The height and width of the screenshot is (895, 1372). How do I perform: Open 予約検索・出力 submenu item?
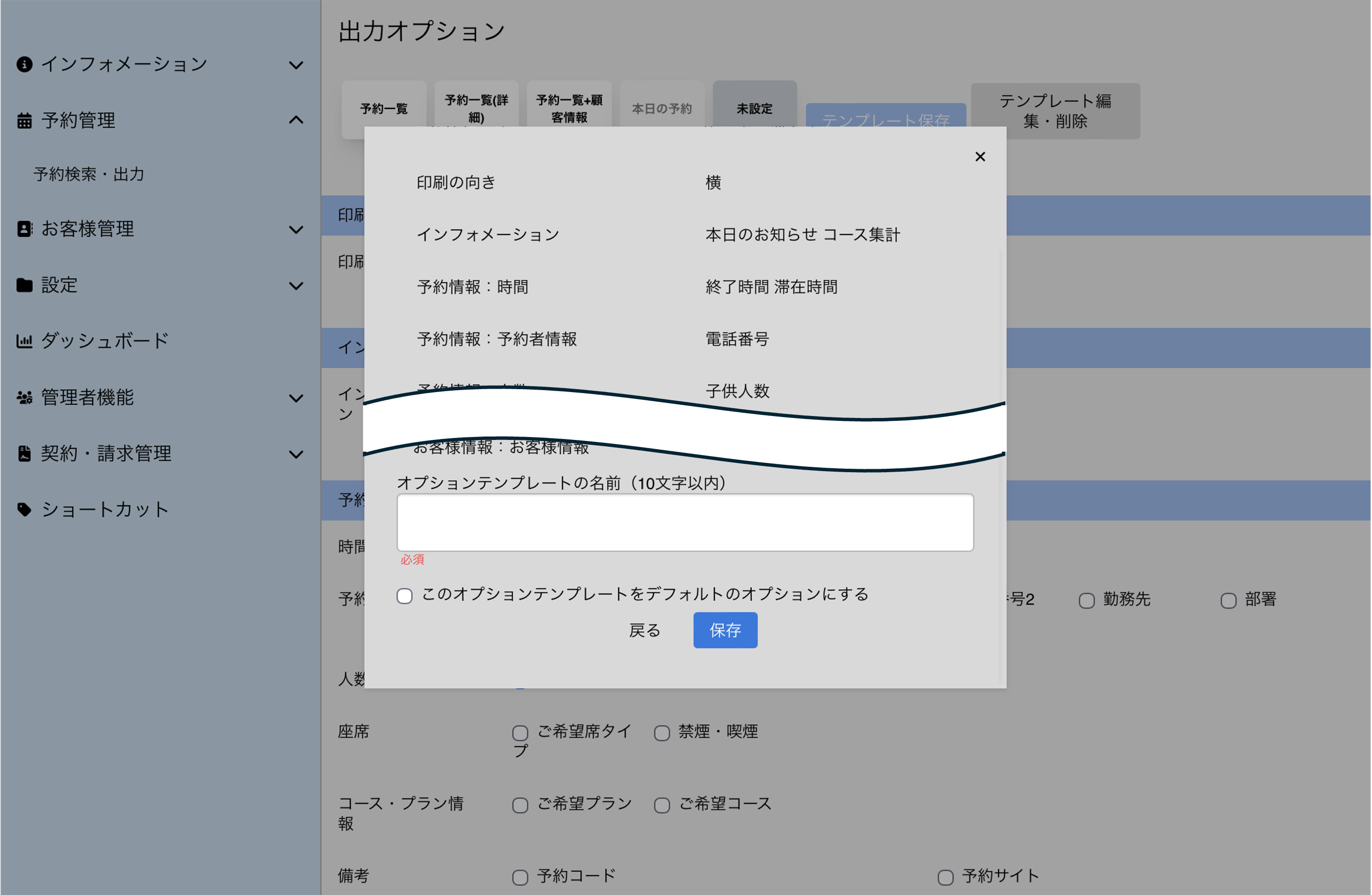pyautogui.click(x=89, y=174)
